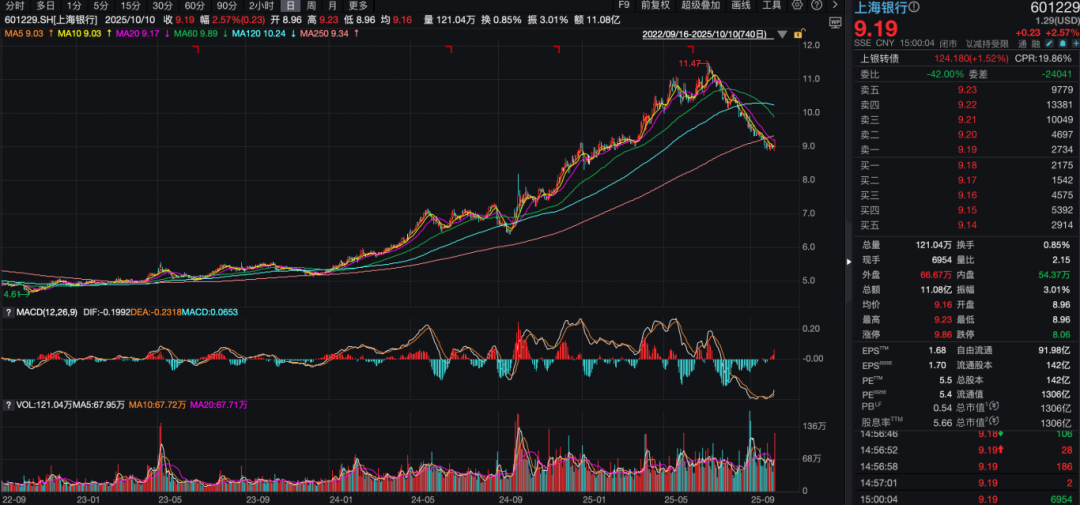Click the MACD question mark help icon
This screenshot has width=1080, height=505.
coord(9,313)
